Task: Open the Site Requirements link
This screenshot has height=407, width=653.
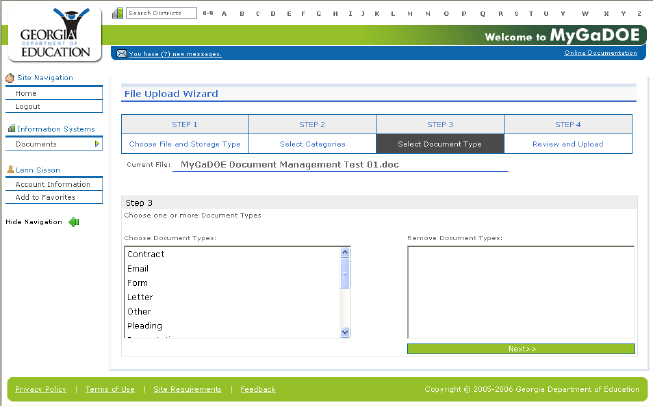Action: tap(187, 389)
